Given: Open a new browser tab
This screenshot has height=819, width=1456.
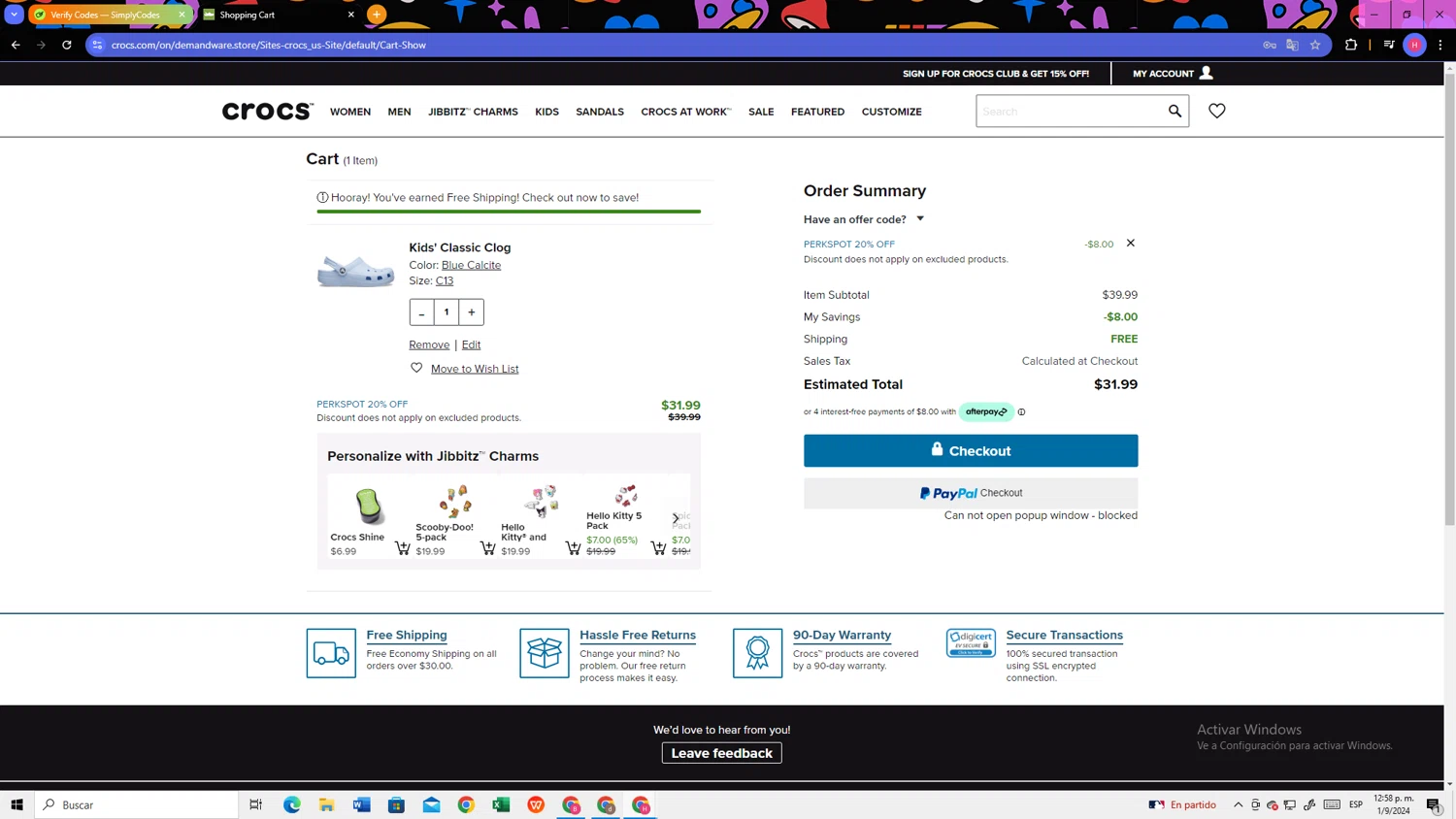Looking at the screenshot, I should [x=377, y=15].
